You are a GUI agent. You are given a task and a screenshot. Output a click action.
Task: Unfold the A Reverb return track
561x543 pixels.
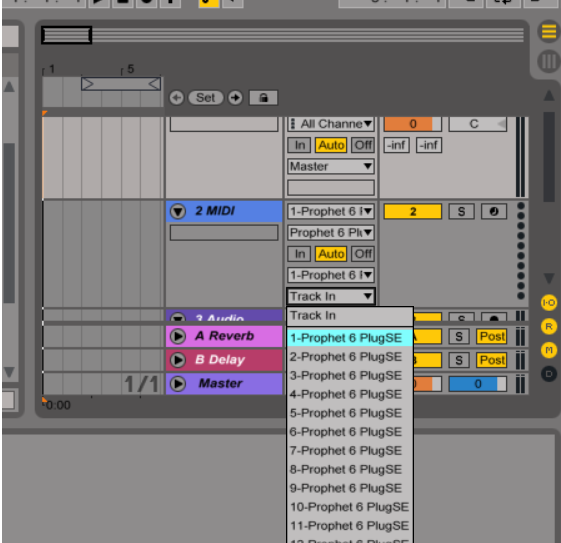[178, 336]
